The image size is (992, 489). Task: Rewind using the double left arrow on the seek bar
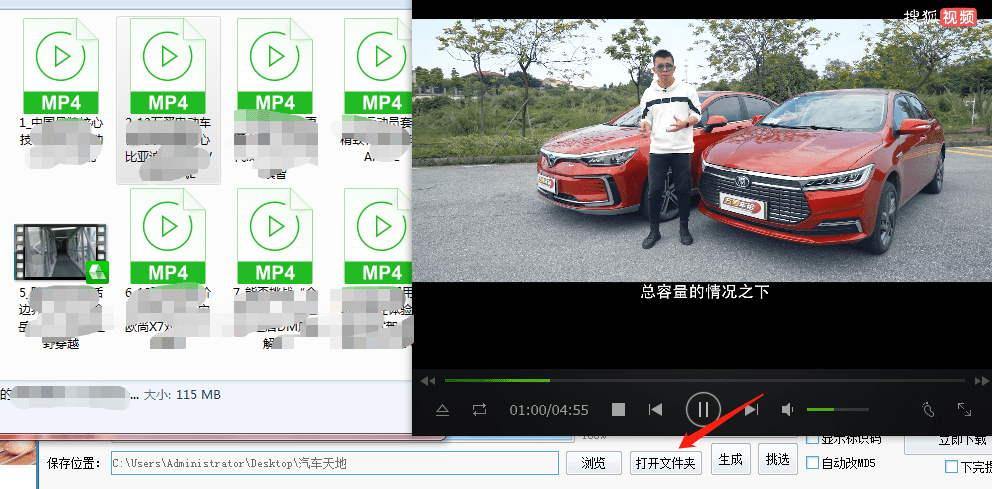pos(427,380)
